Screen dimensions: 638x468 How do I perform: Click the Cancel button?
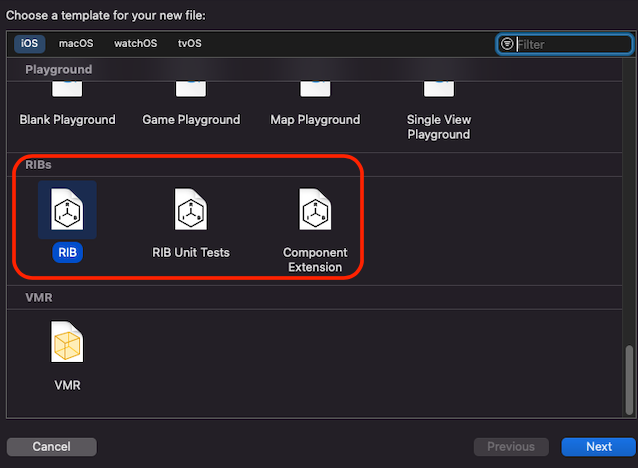[x=52, y=447]
